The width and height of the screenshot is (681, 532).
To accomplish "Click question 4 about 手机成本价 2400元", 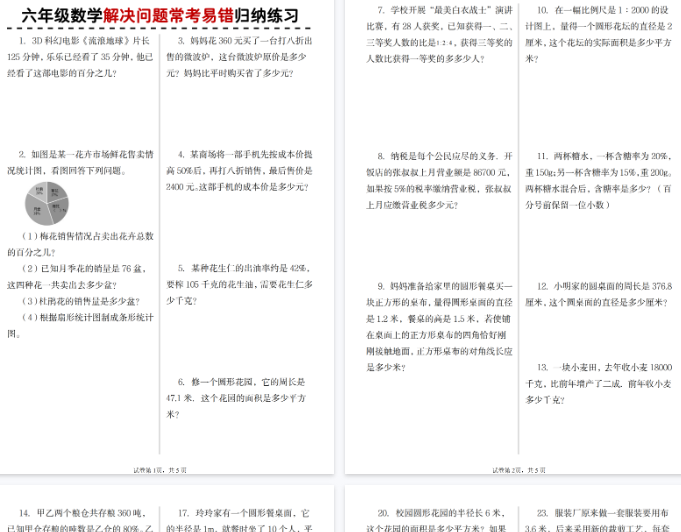I will click(239, 171).
